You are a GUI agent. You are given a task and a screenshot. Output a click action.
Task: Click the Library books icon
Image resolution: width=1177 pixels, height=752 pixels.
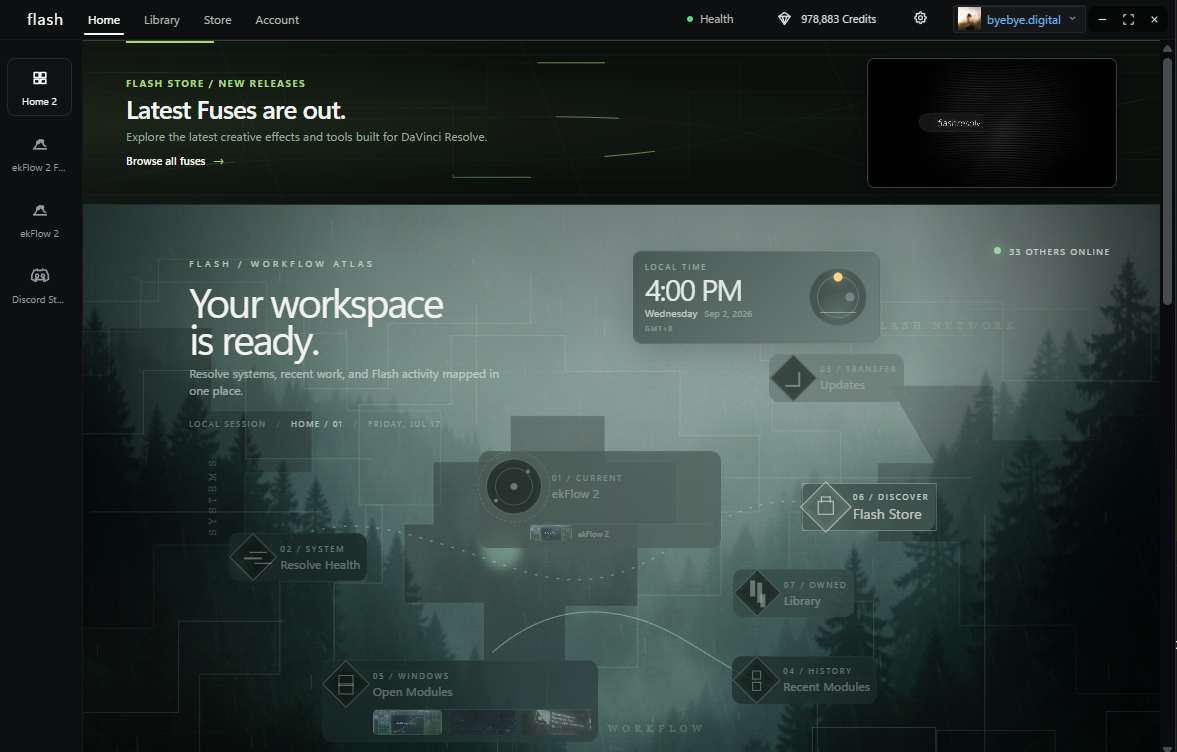point(757,593)
